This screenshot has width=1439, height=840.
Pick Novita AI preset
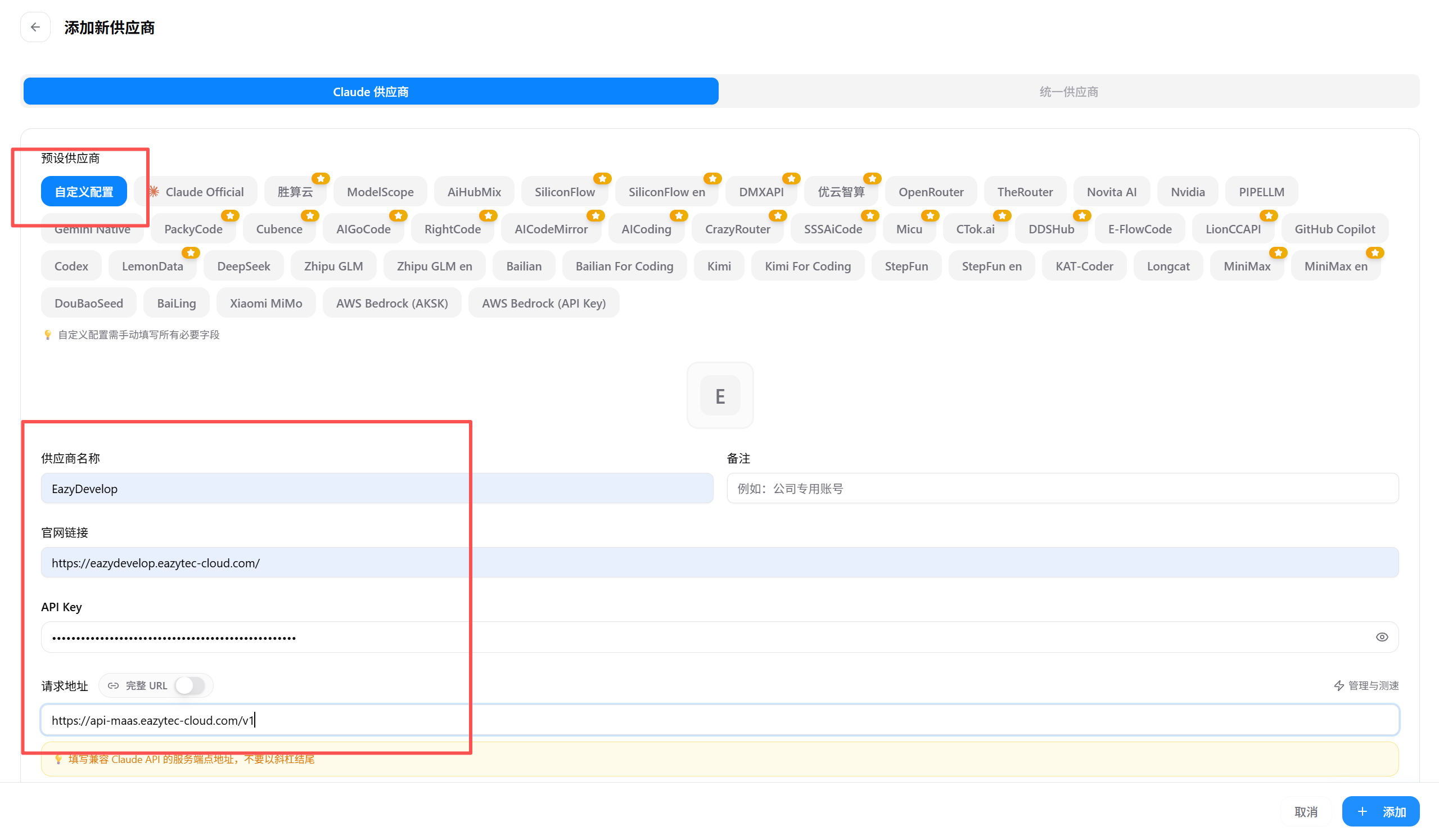[1112, 191]
